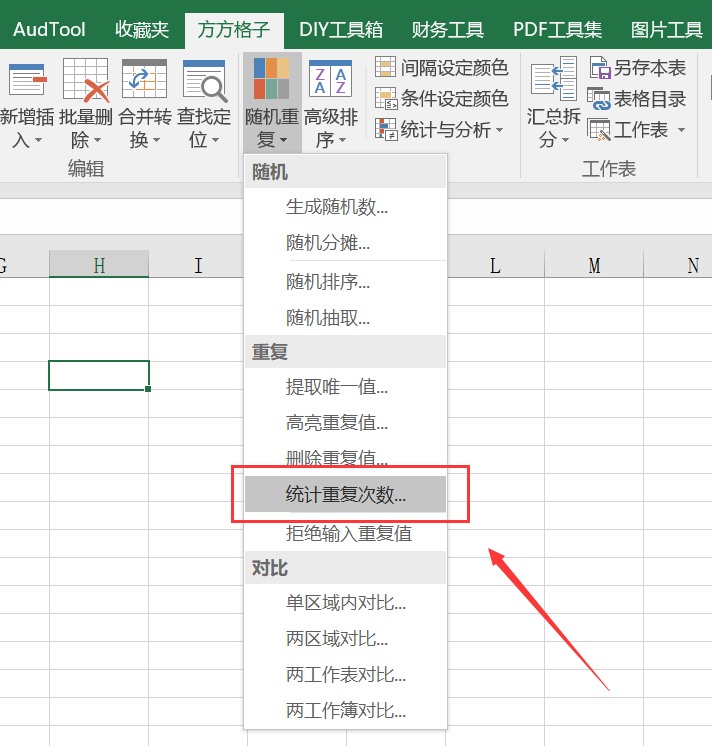The width and height of the screenshot is (712, 746).
Task: Select 随机抽取... menu item
Action: [x=346, y=318]
